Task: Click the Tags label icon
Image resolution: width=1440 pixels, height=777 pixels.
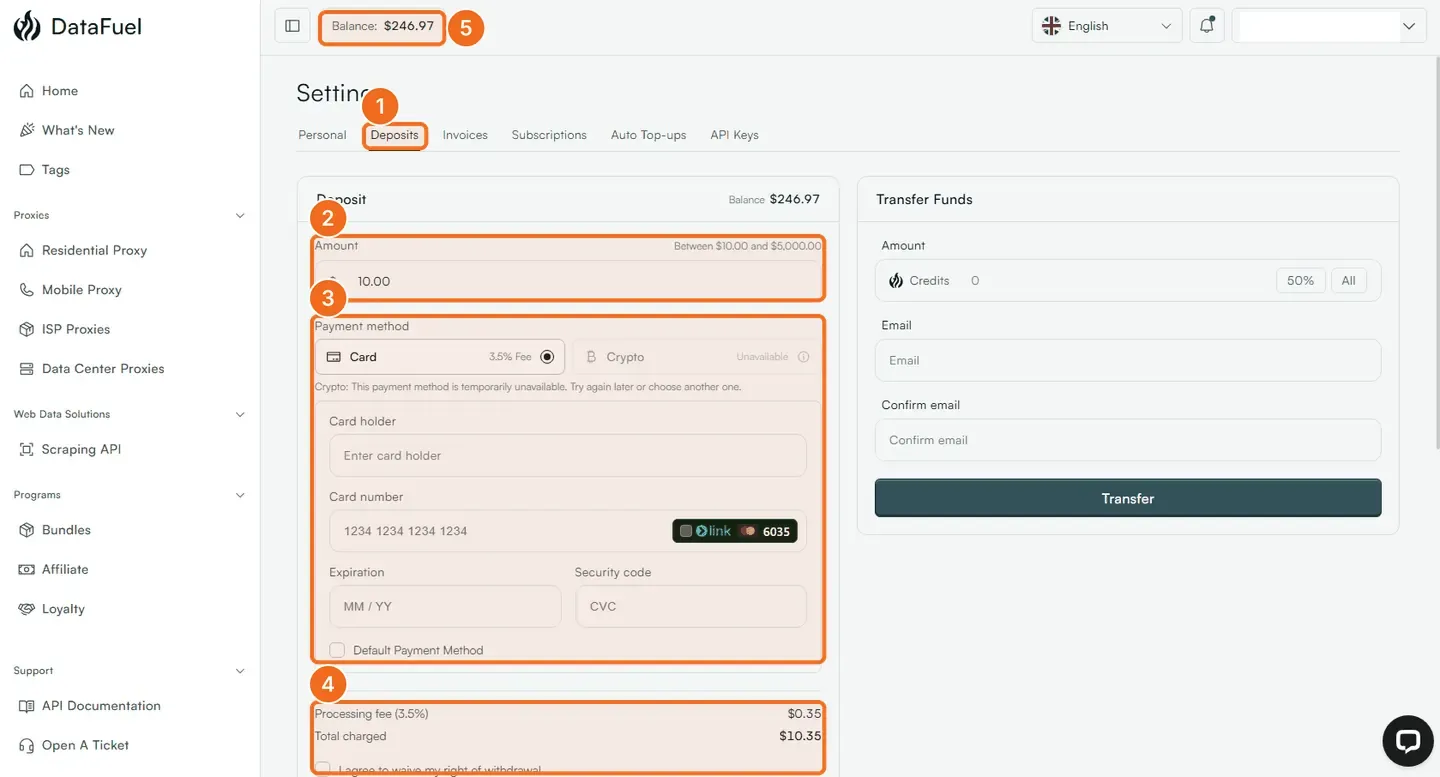Action: (x=27, y=170)
